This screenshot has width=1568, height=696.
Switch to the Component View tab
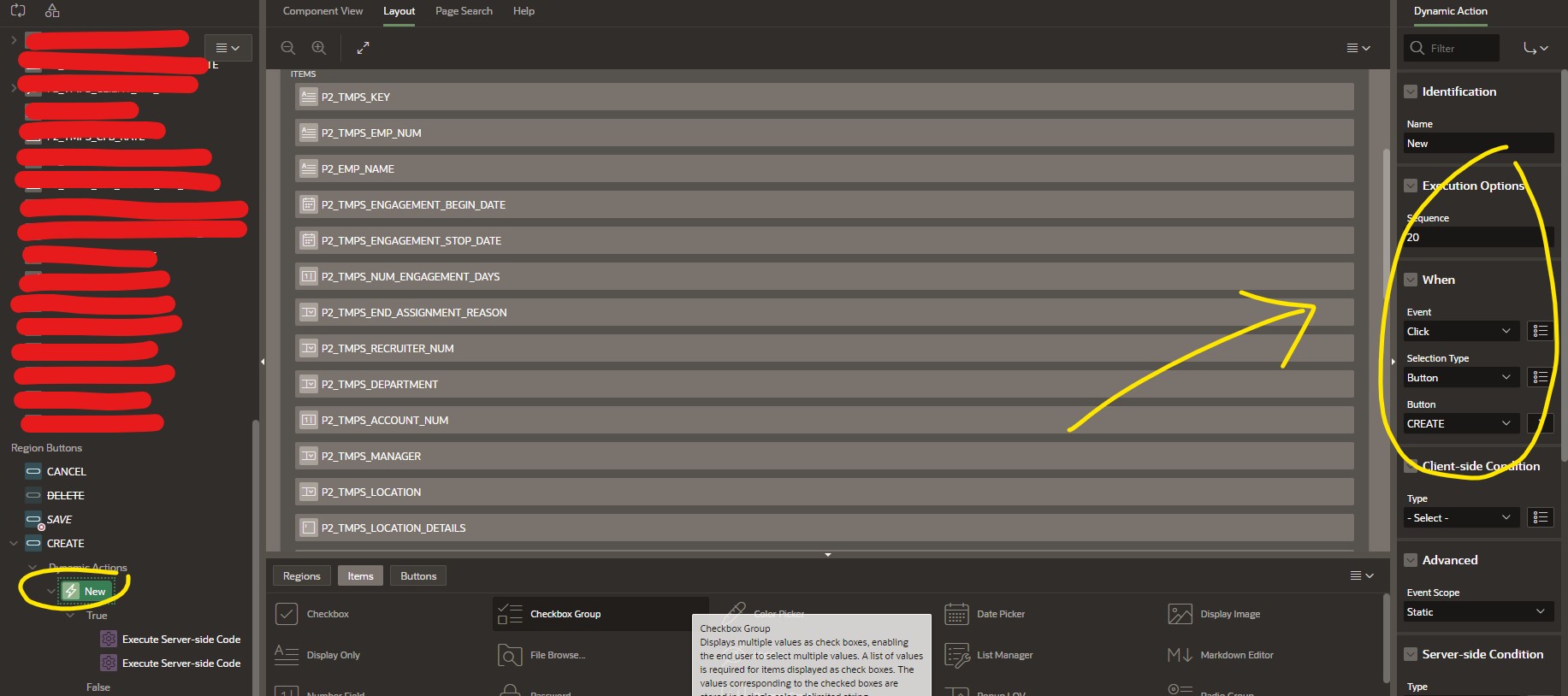click(x=322, y=11)
